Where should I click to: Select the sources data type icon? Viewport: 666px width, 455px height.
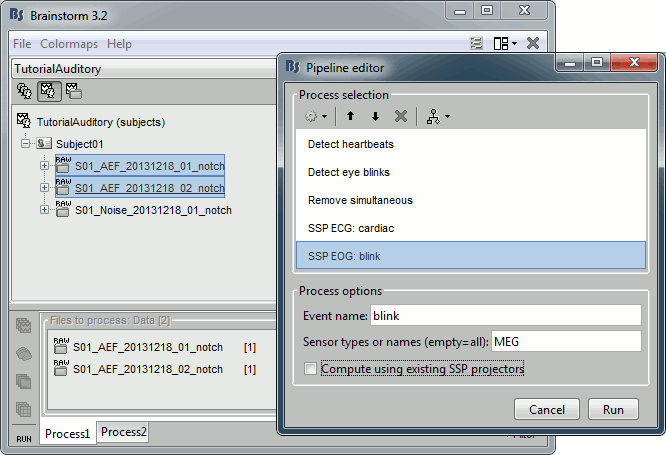pyautogui.click(x=23, y=353)
